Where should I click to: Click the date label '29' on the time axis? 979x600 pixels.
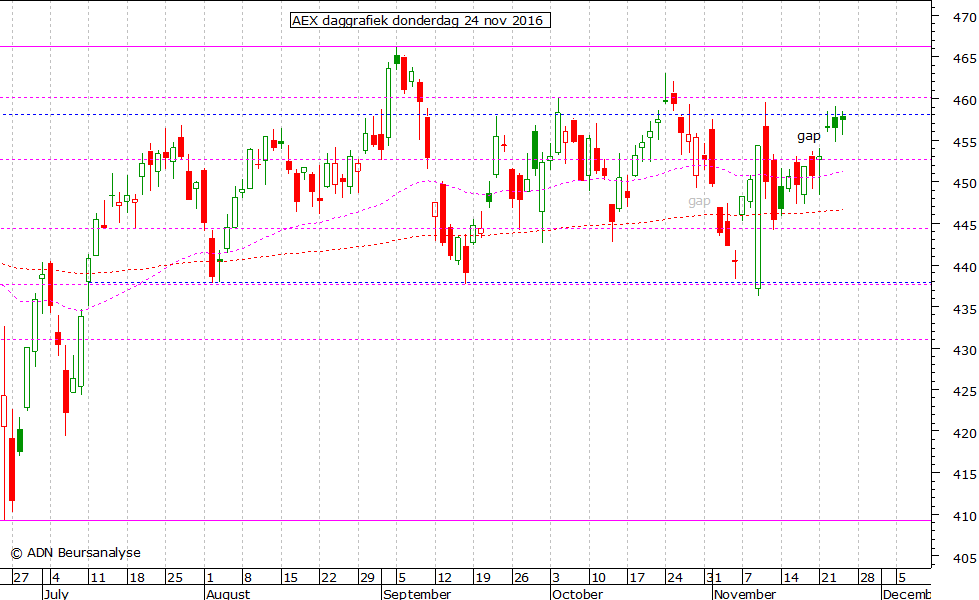tap(367, 577)
